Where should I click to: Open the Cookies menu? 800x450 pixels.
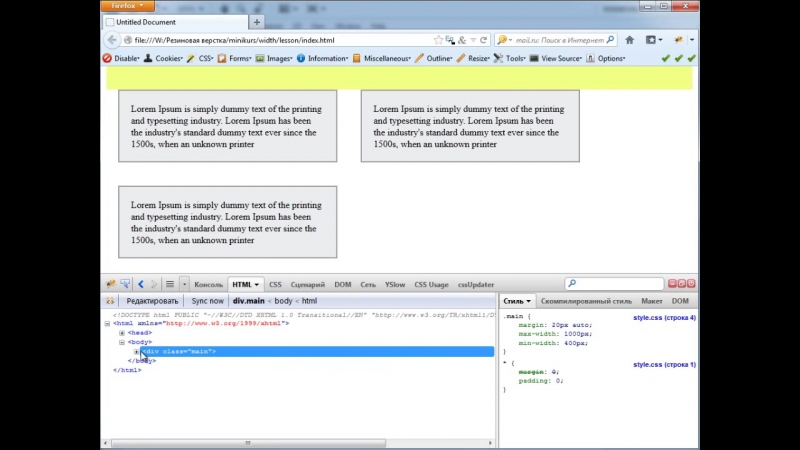click(163, 58)
